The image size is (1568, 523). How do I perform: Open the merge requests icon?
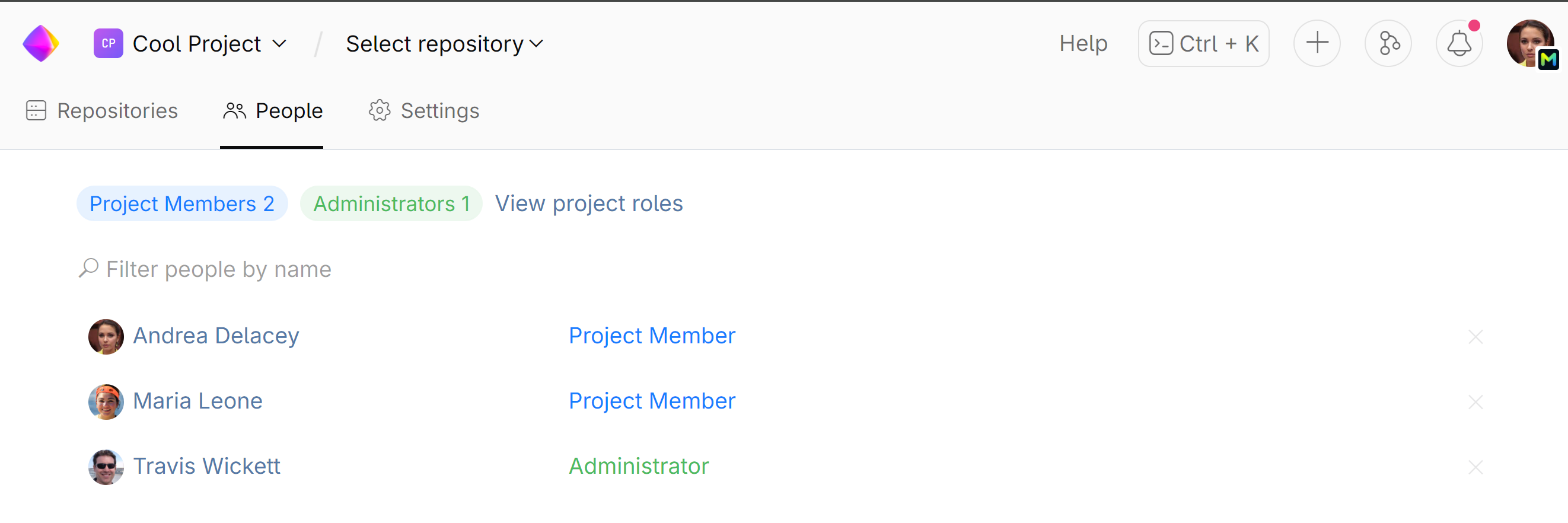coord(1387,43)
